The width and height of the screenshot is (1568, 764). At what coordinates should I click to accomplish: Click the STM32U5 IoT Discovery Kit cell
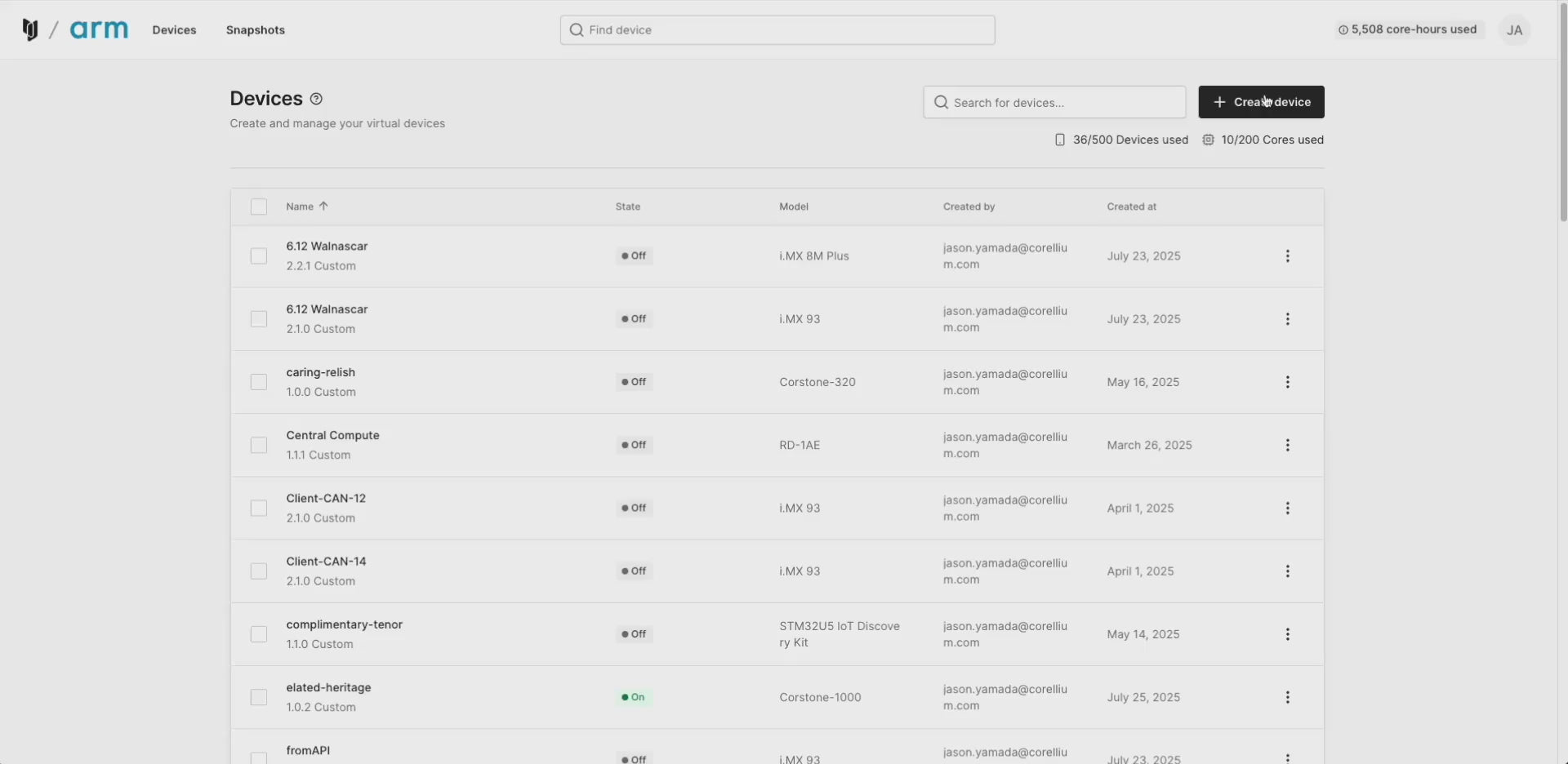coord(840,634)
